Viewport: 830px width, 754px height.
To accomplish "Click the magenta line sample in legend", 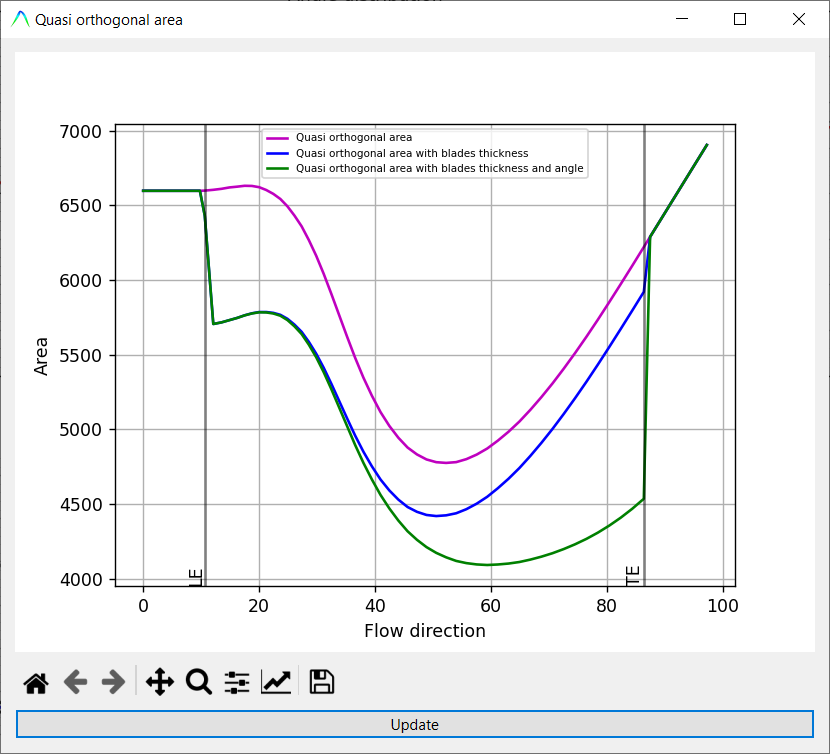I will point(278,138).
